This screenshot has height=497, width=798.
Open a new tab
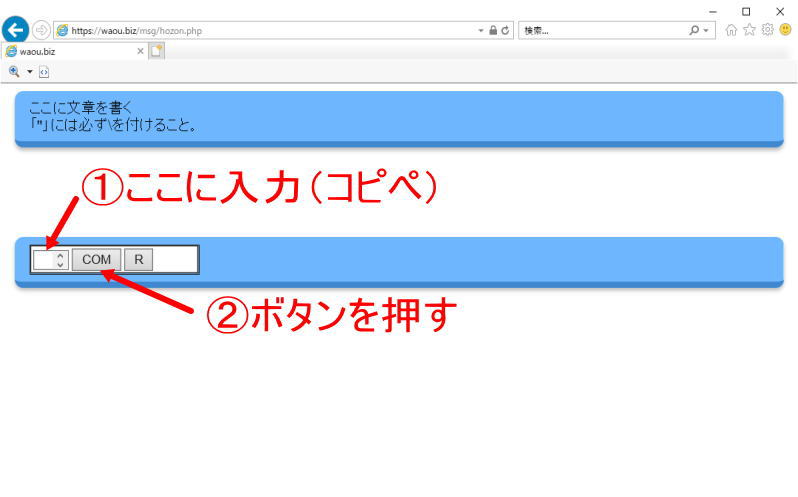[x=157, y=51]
